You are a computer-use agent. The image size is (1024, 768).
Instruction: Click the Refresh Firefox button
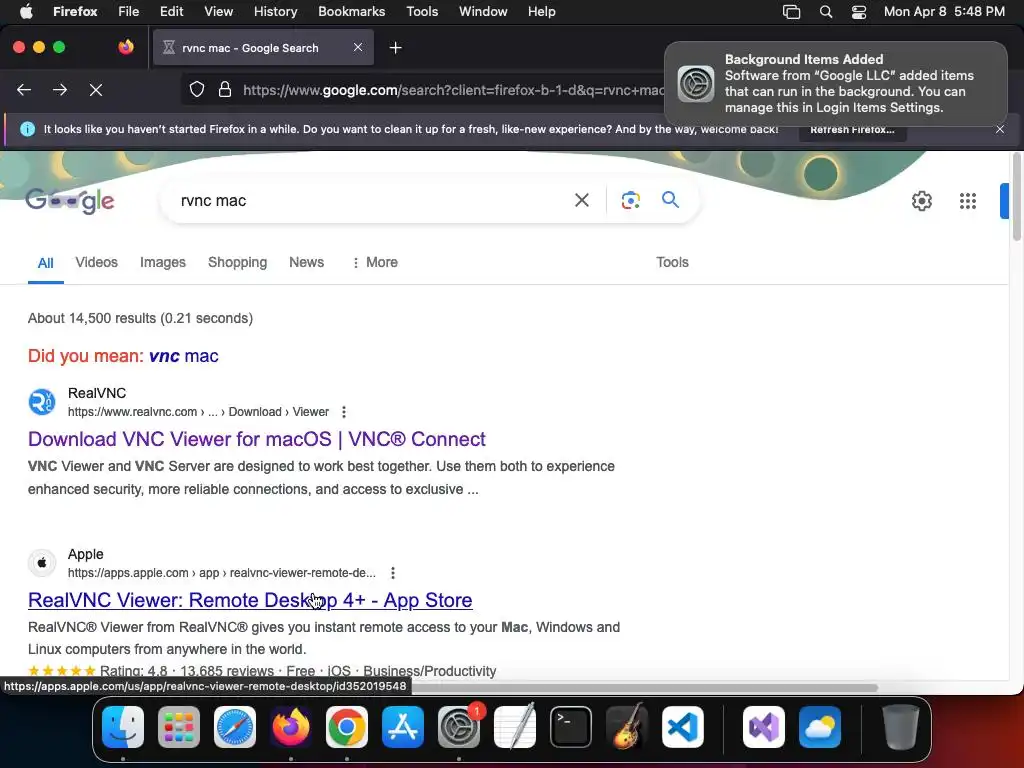852,129
